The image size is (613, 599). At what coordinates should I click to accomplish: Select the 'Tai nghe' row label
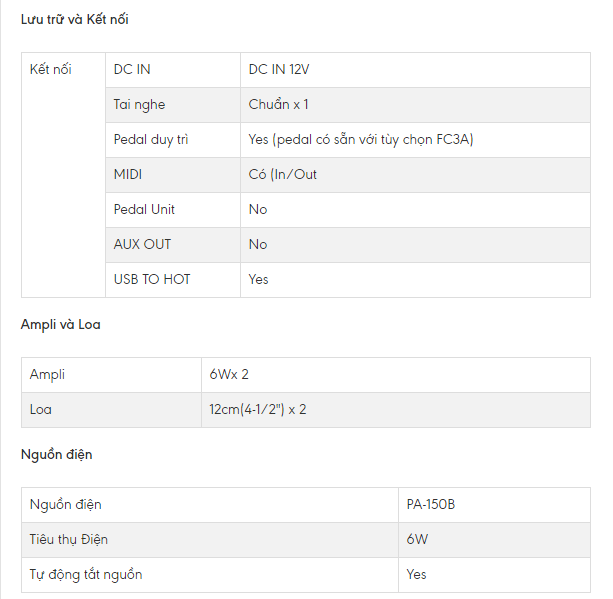point(139,105)
